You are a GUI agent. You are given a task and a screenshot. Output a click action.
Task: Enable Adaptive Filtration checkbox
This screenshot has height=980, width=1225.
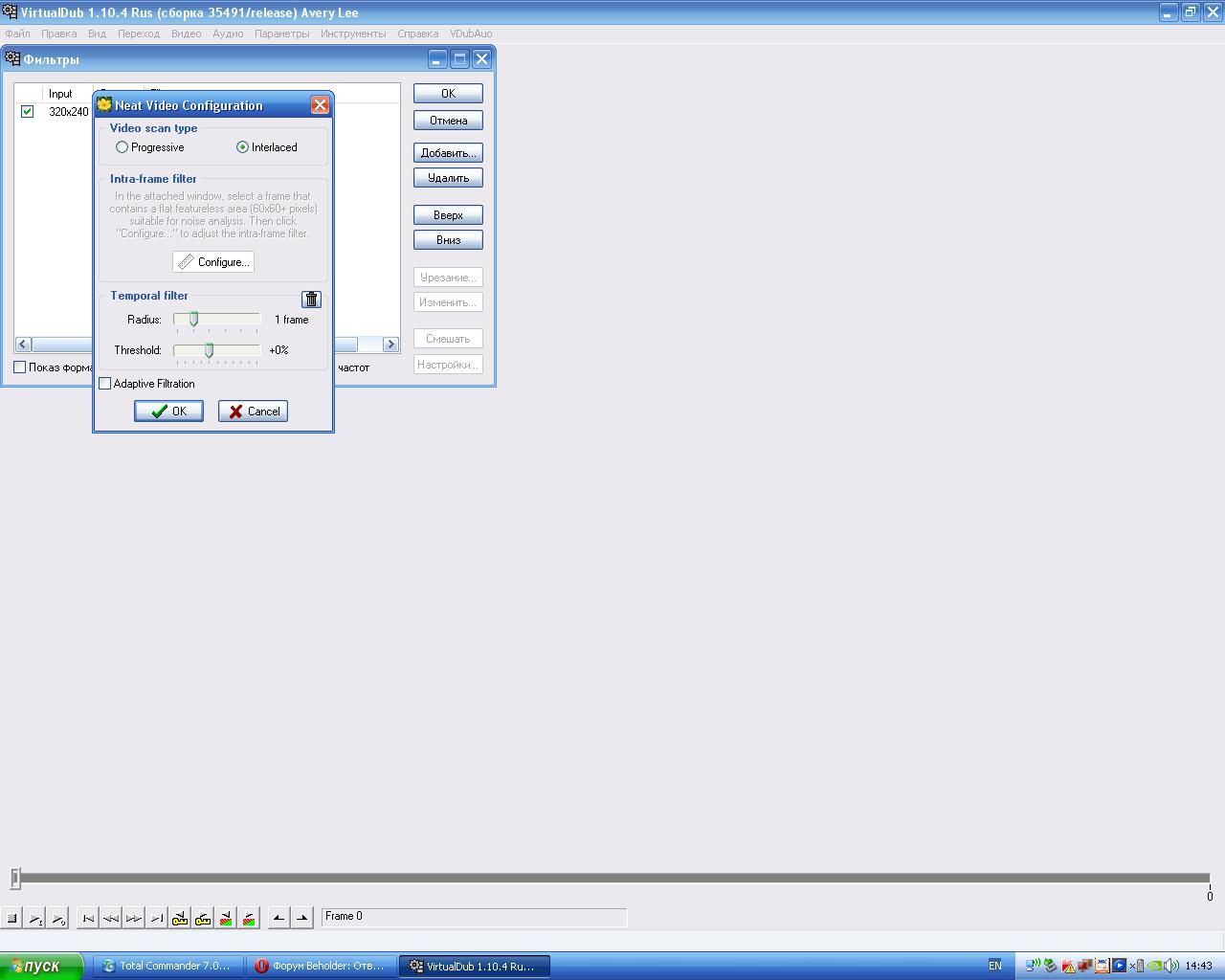coord(105,384)
